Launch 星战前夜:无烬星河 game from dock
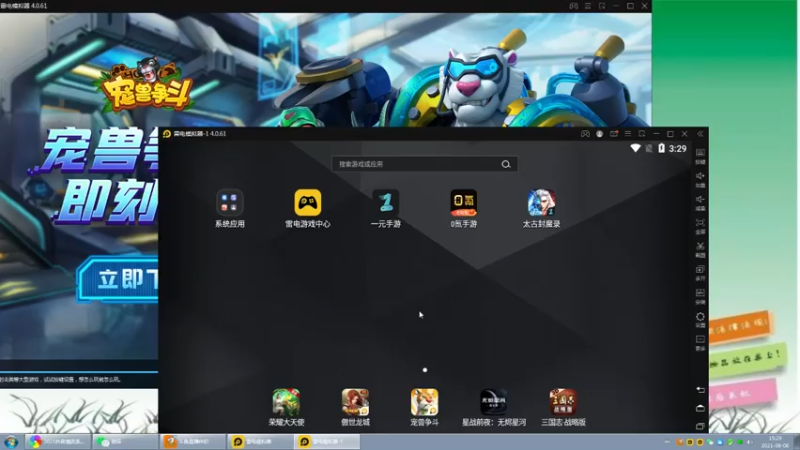Screen dimensions: 800x450 click(494, 402)
